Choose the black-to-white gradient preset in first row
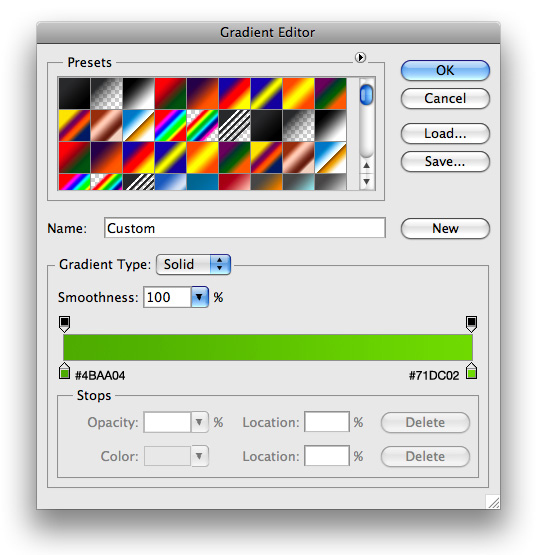Image resolution: width=536 pixels, height=555 pixels. [x=138, y=93]
